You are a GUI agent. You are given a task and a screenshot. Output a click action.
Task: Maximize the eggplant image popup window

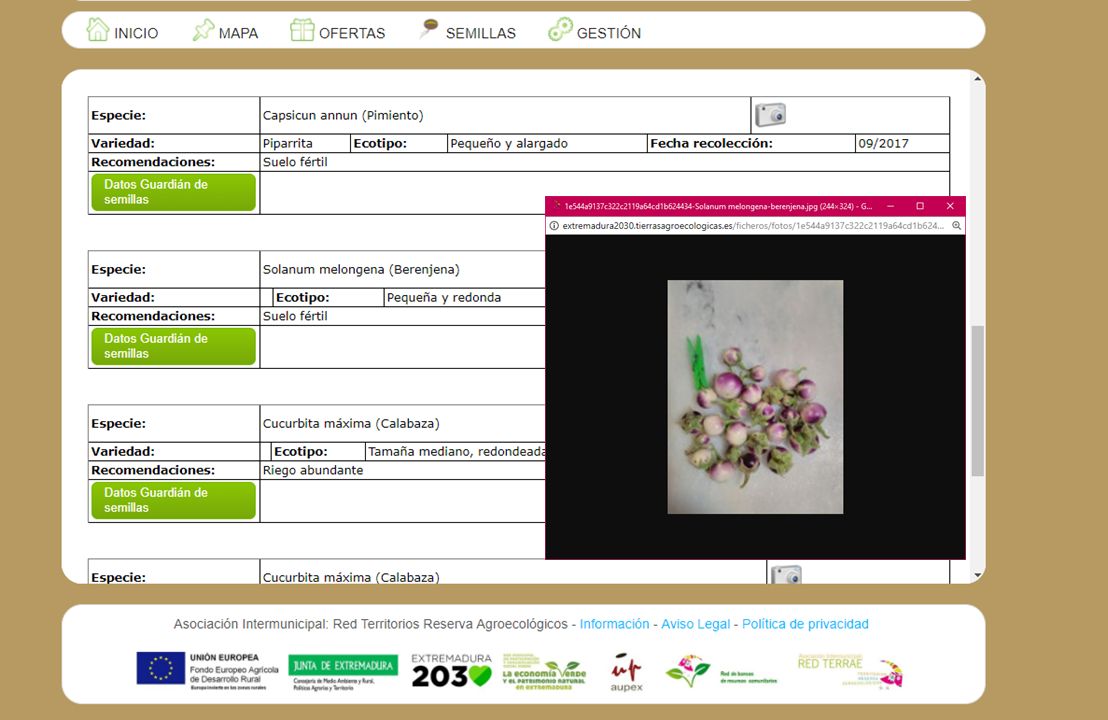tap(920, 206)
